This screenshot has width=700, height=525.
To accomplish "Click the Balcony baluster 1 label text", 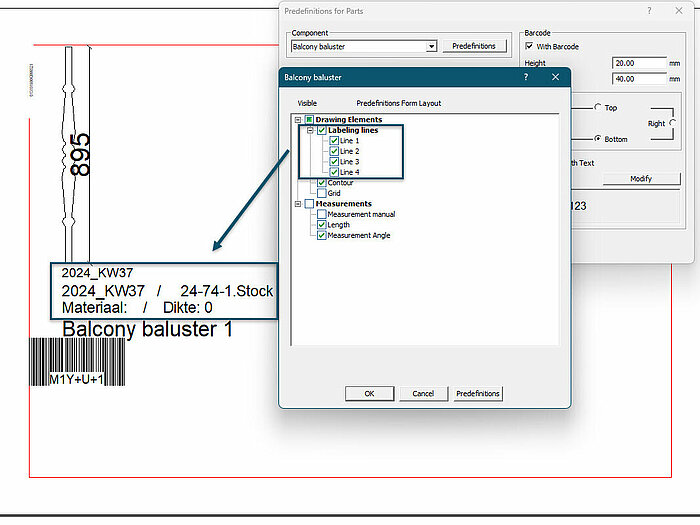I will point(147,329).
